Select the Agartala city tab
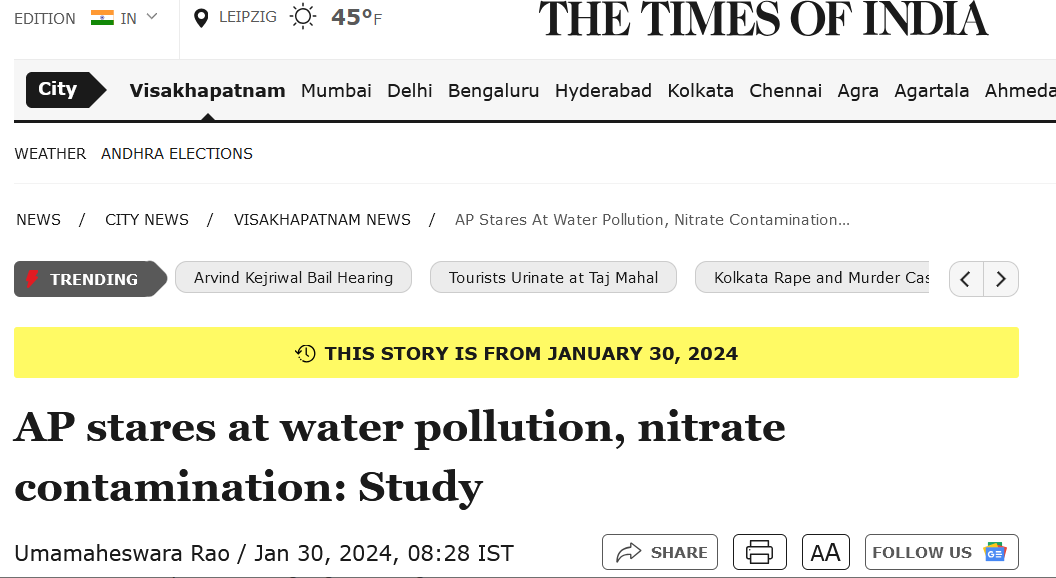 (931, 92)
